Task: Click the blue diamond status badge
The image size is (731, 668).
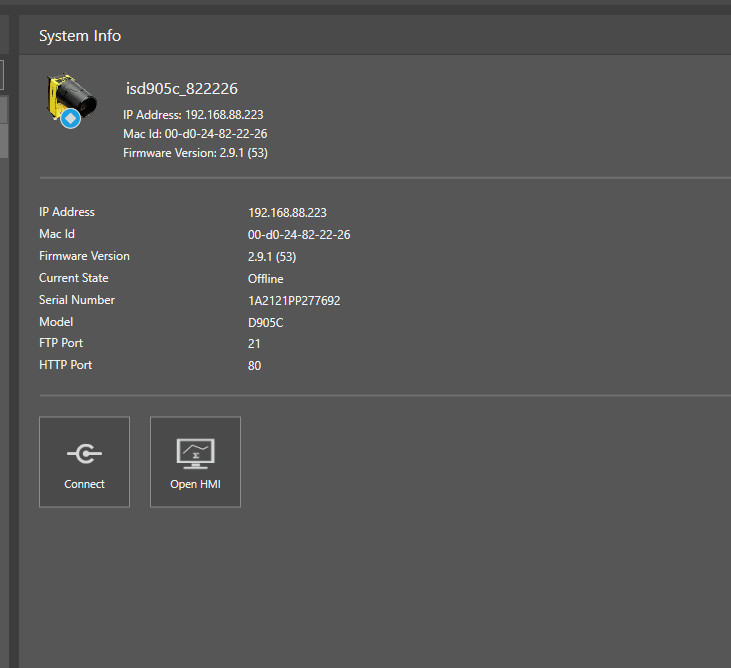Action: [x=71, y=118]
